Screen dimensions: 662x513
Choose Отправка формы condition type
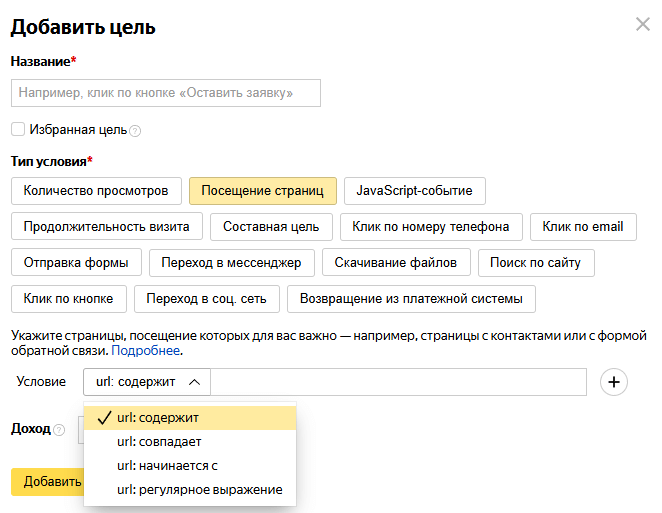pos(76,263)
